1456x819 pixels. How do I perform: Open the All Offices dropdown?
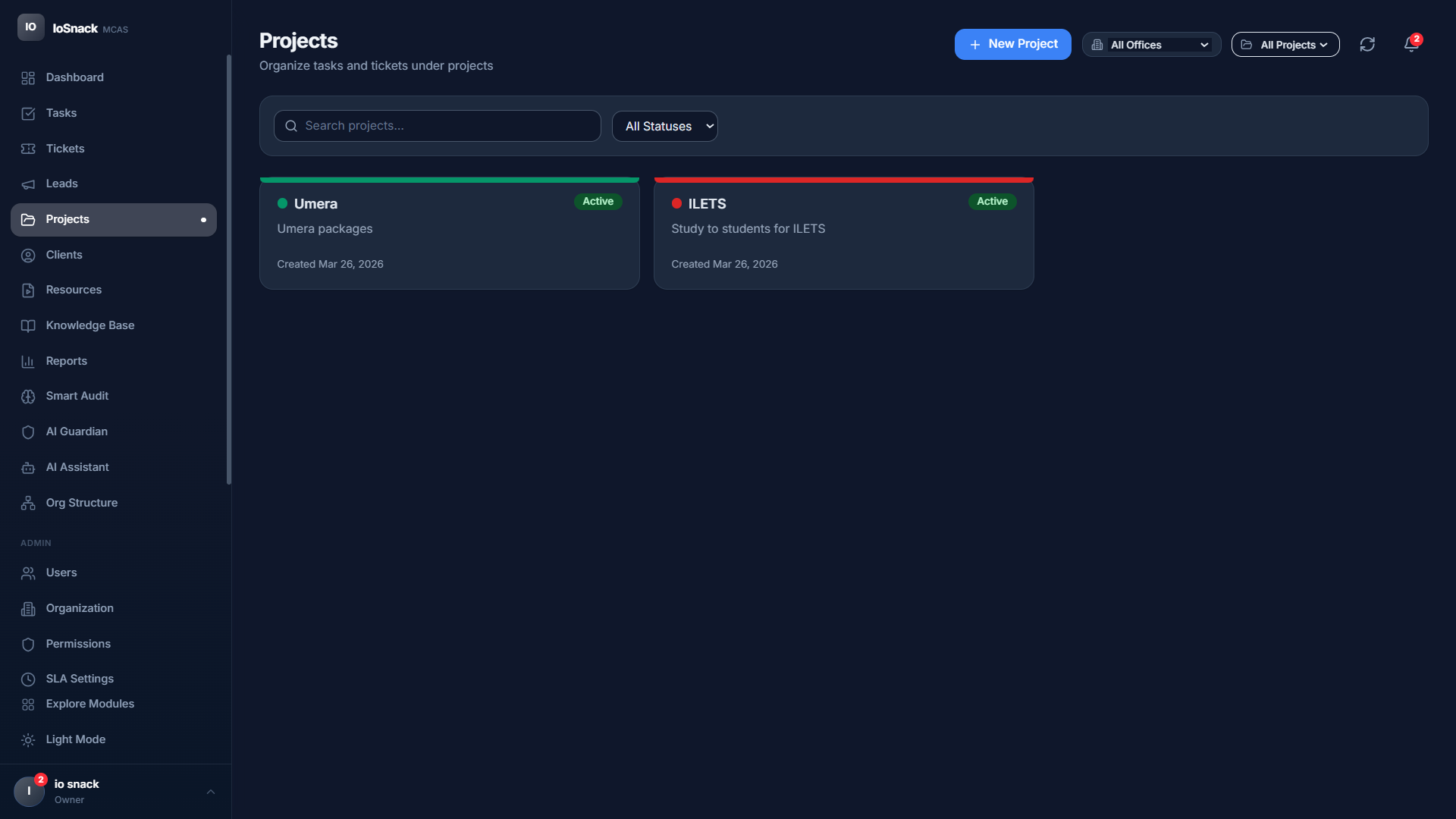click(1152, 45)
